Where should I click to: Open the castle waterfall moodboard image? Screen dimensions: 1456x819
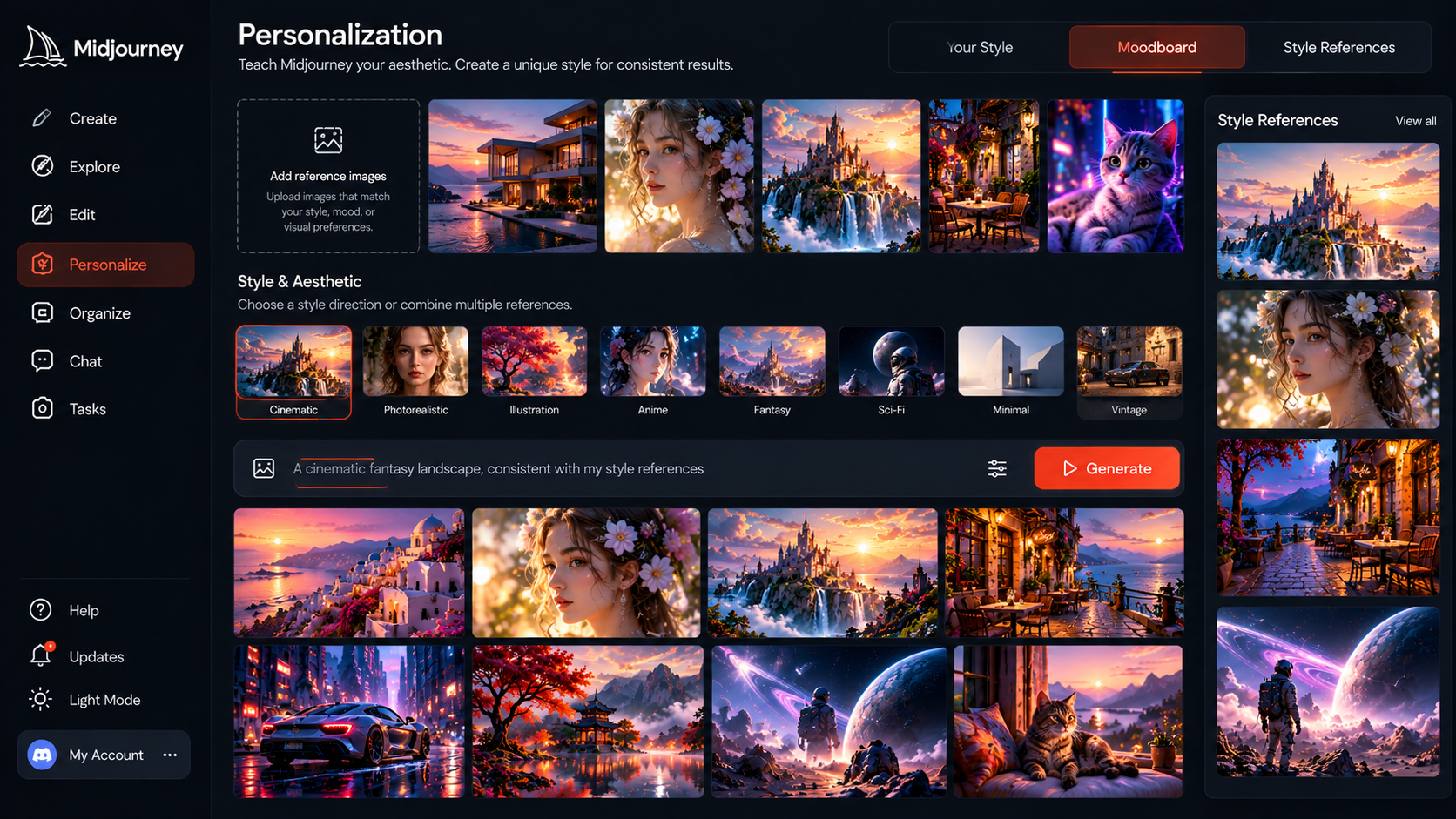click(x=841, y=176)
